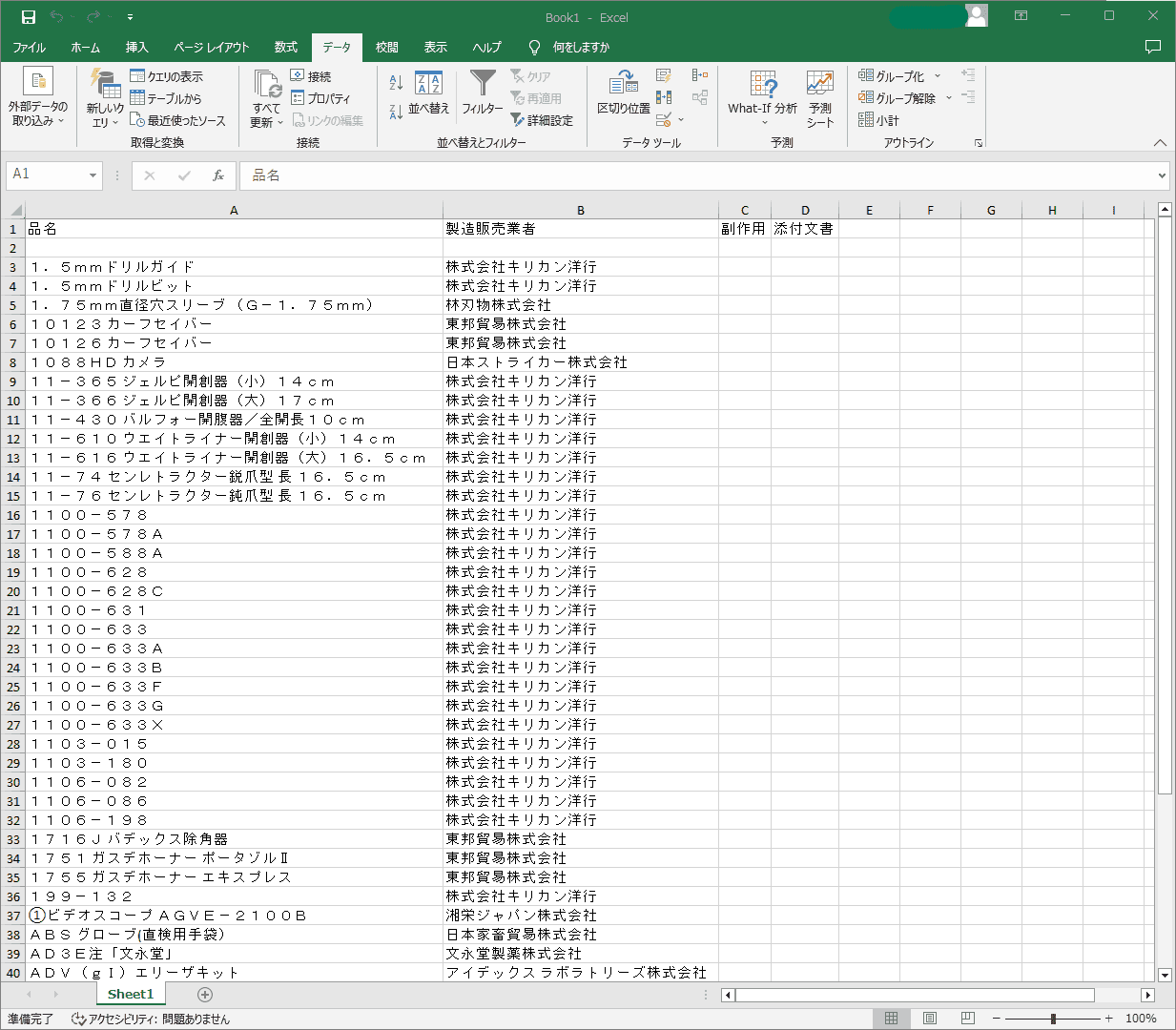Open the グループ化 dropdown arrow
This screenshot has height=1030, width=1176.
click(x=938, y=76)
